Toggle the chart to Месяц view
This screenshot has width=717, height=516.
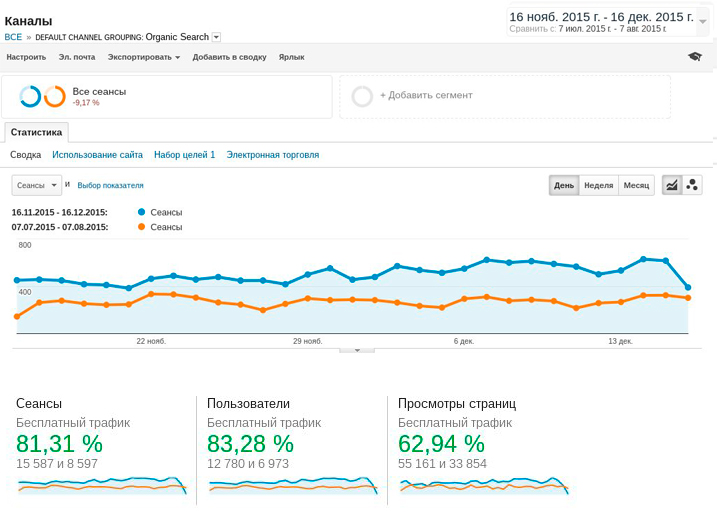click(x=635, y=185)
